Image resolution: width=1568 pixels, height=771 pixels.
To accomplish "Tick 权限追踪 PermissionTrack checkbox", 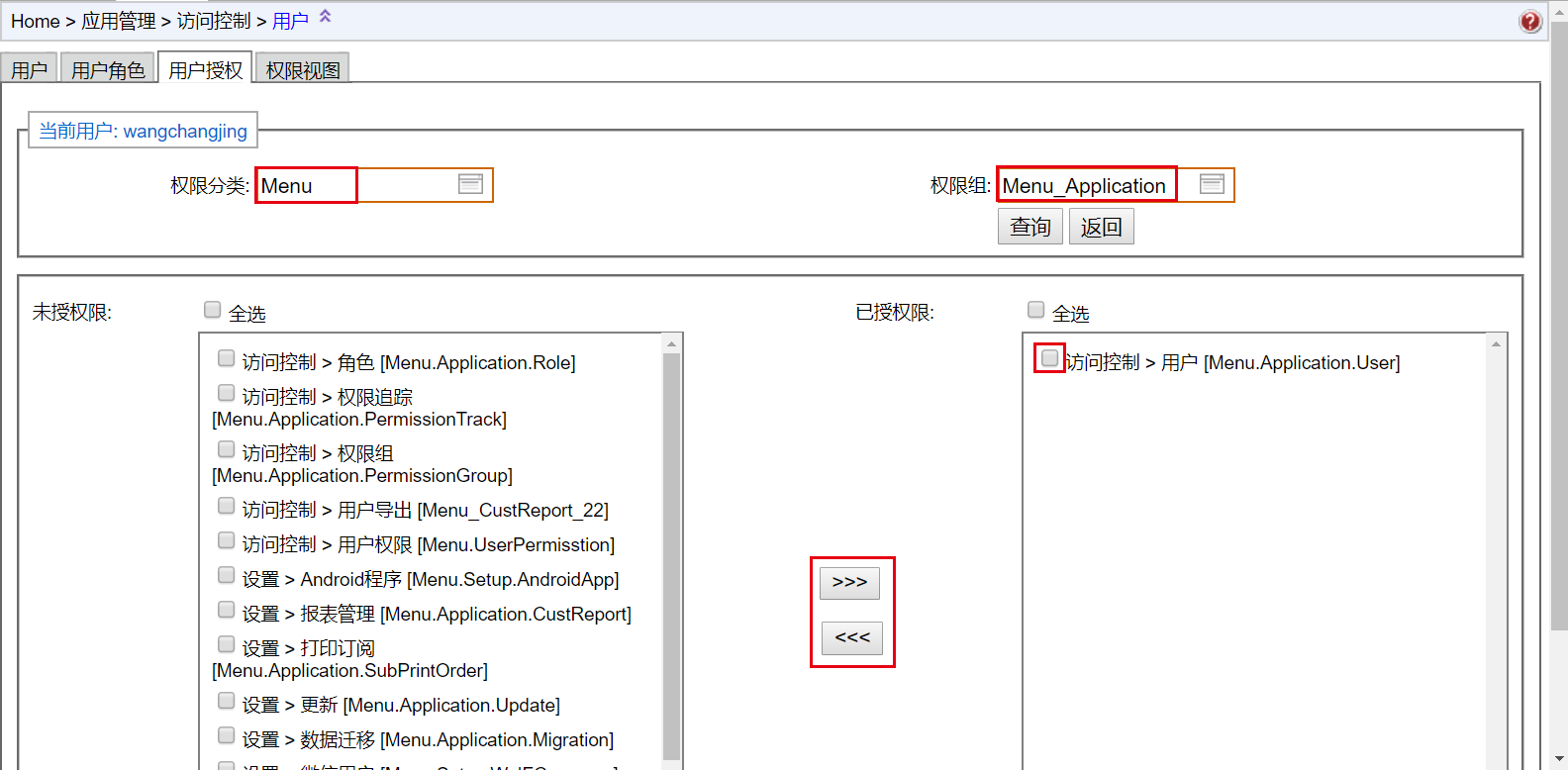I will tap(226, 393).
